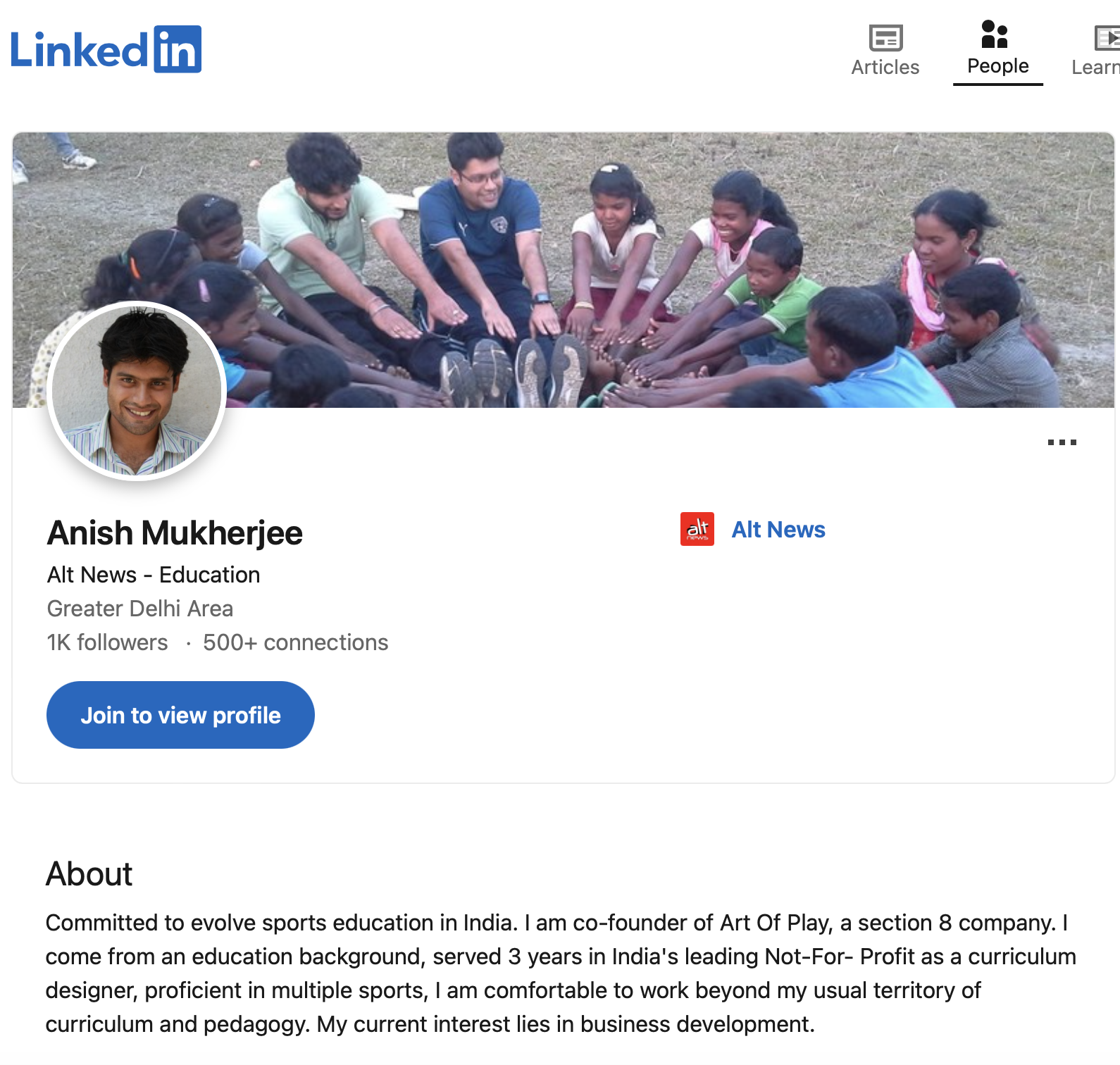Open the Alt News company link
The height and width of the screenshot is (1065, 1120).
click(778, 530)
